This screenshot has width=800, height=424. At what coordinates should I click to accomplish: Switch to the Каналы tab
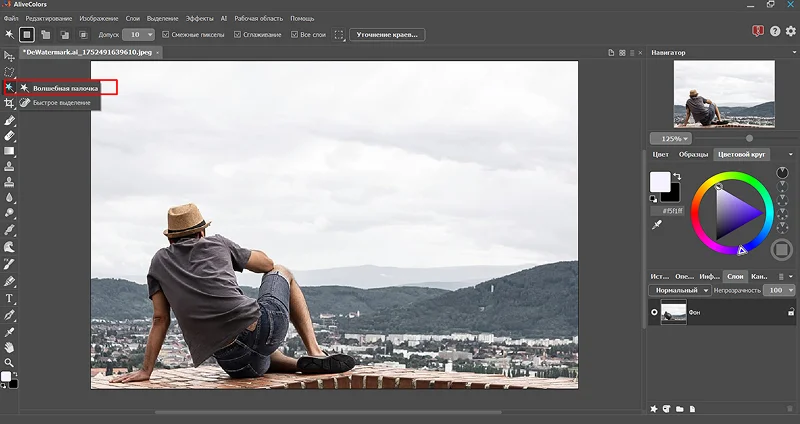coord(759,276)
